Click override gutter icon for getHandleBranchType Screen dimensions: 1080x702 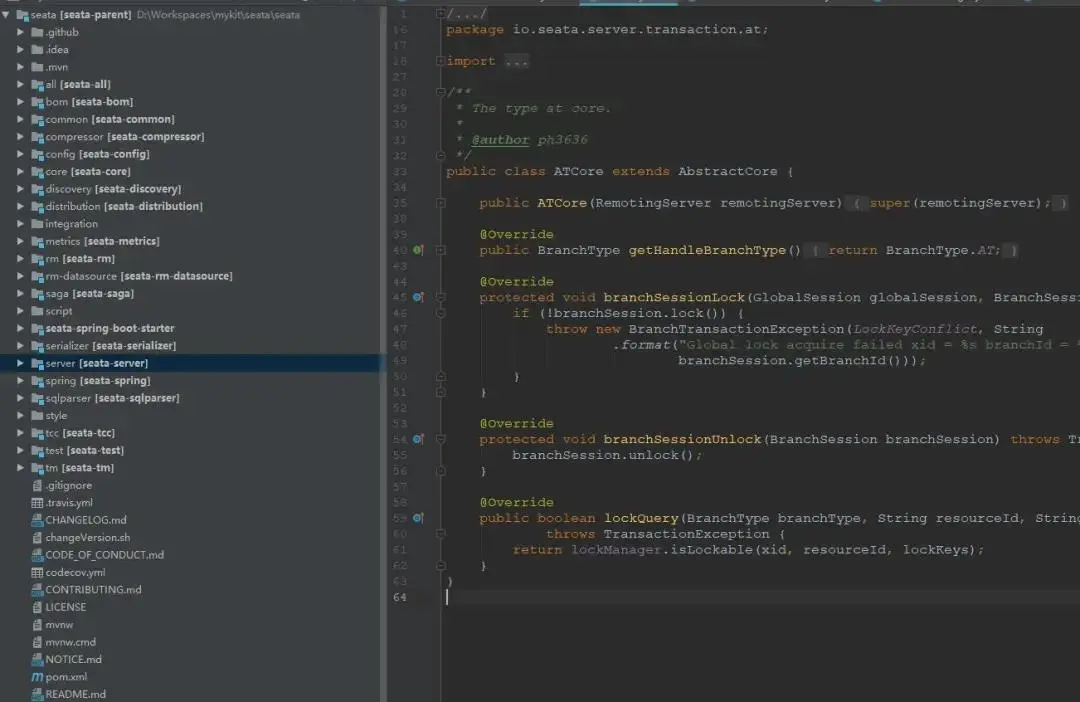click(418, 250)
